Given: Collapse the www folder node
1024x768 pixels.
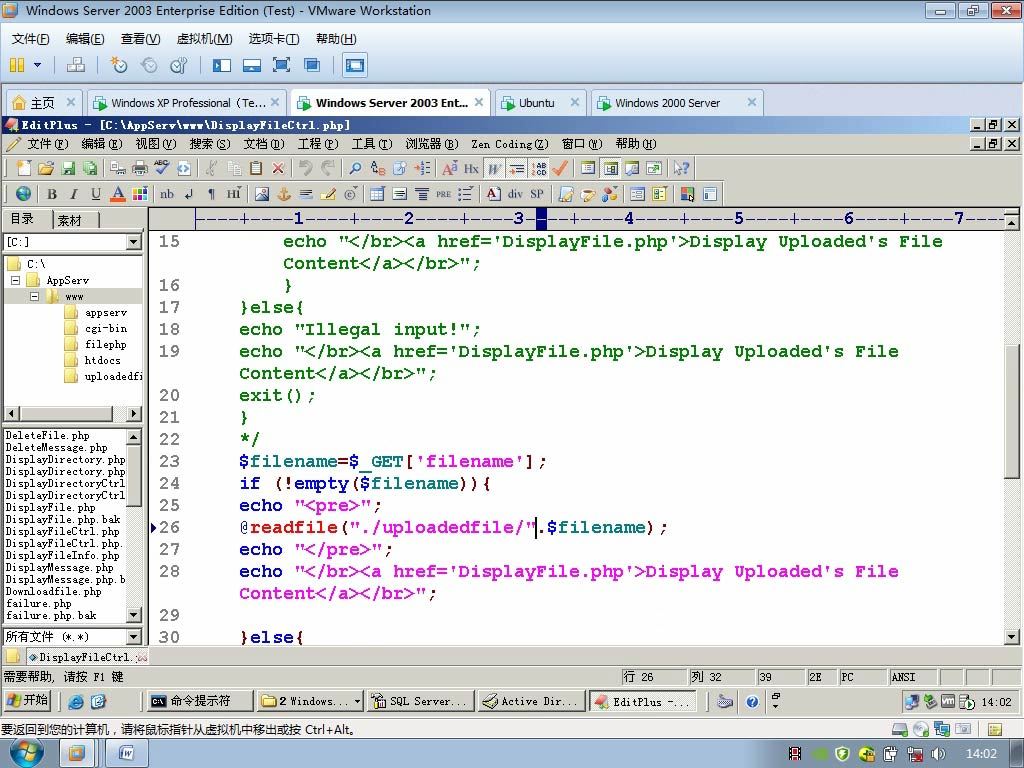Looking at the screenshot, I should pos(35,296).
